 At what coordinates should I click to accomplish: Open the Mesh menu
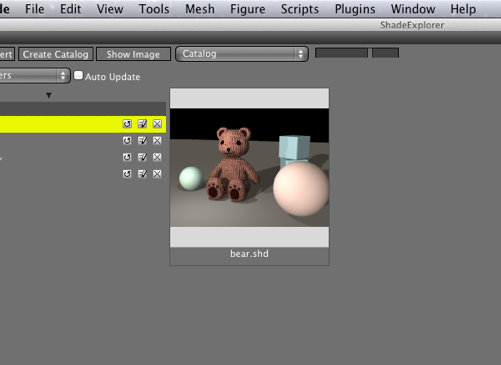200,9
